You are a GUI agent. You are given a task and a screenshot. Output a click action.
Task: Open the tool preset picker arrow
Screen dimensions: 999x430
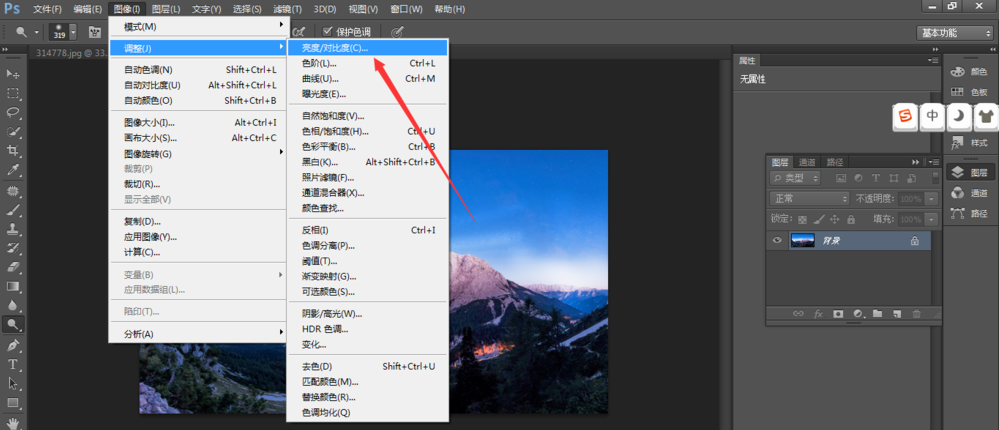point(36,32)
